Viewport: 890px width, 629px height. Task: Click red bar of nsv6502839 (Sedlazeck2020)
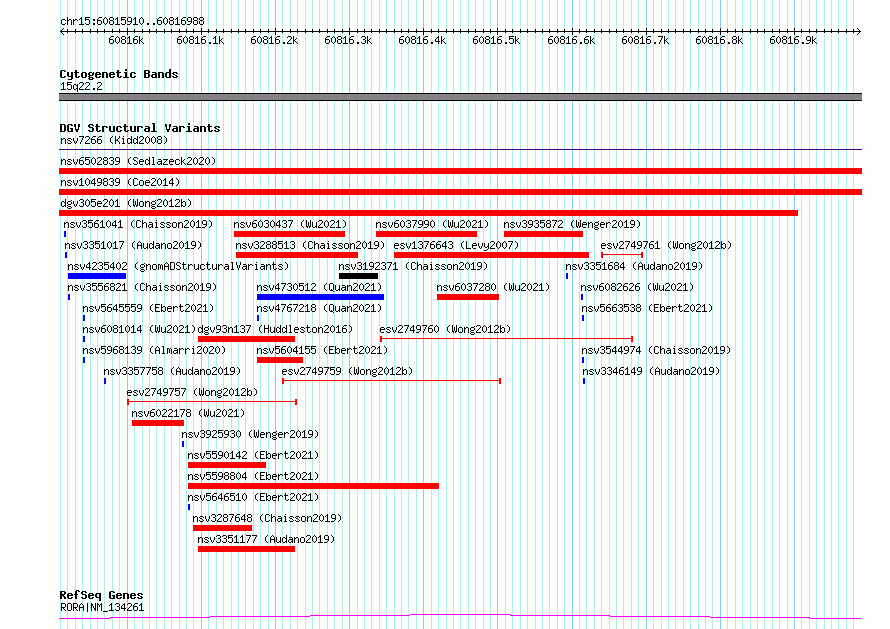pyautogui.click(x=460, y=171)
